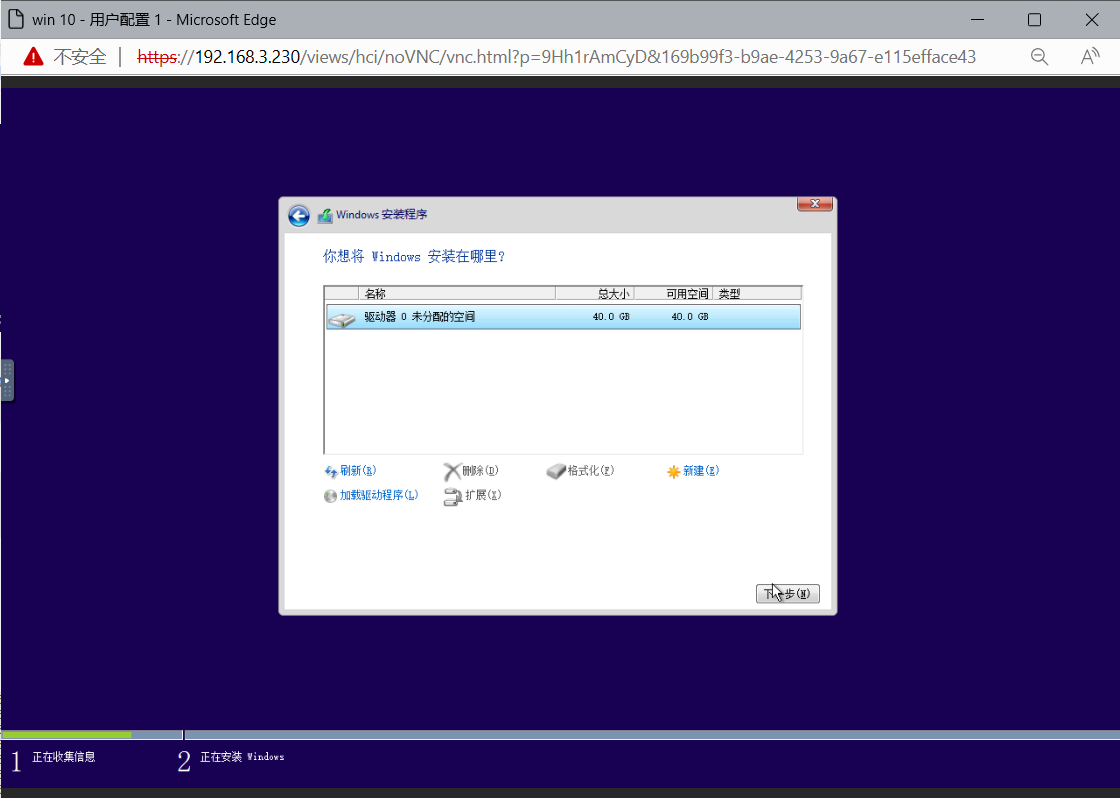This screenshot has width=1120, height=798.
Task: Click the 可用空间 column header
Action: 674,294
